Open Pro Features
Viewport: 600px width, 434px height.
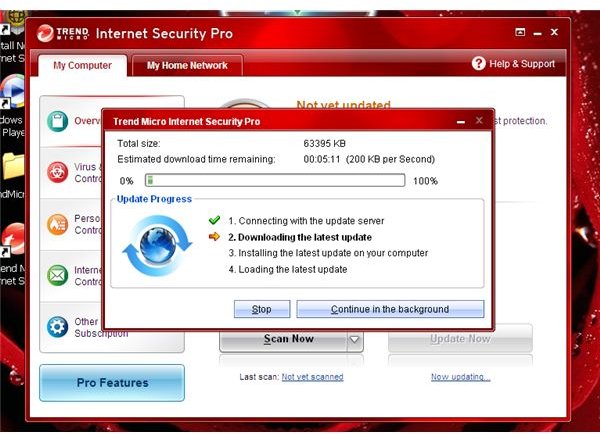click(x=112, y=383)
